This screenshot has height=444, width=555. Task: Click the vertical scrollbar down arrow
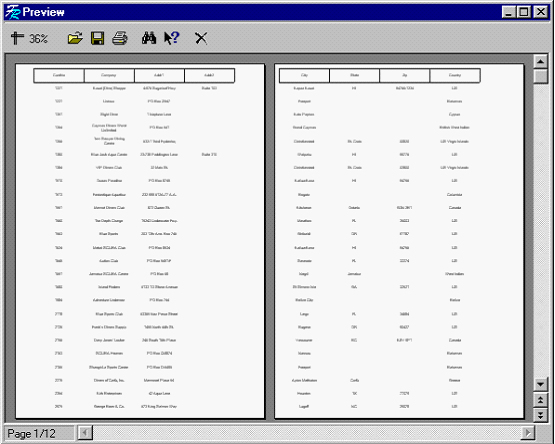(x=540, y=384)
